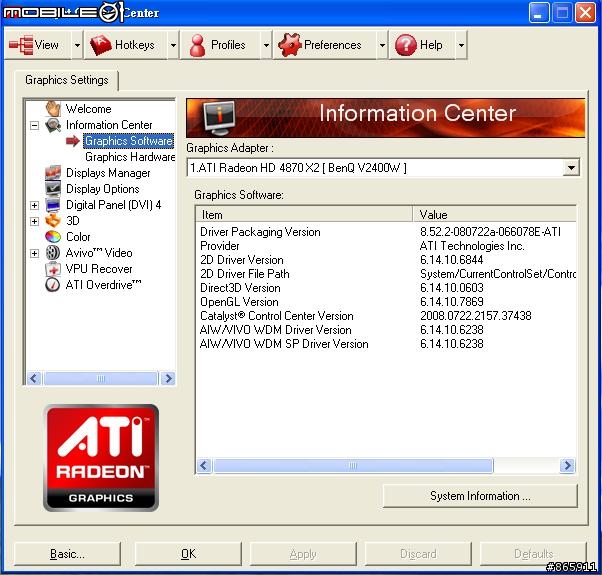Click the Profiles person icon

coord(197,45)
